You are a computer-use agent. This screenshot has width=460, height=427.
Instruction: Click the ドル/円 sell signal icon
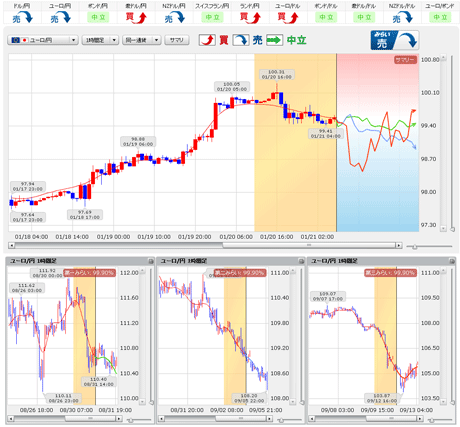[23, 17]
